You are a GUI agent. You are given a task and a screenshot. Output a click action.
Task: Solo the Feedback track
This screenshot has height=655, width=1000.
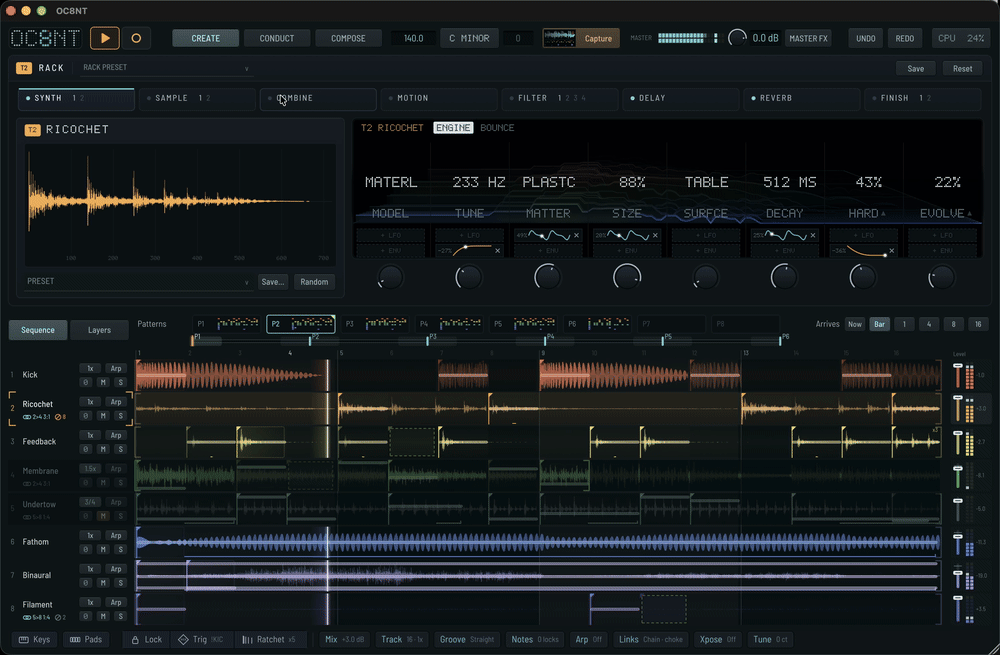[x=120, y=449]
